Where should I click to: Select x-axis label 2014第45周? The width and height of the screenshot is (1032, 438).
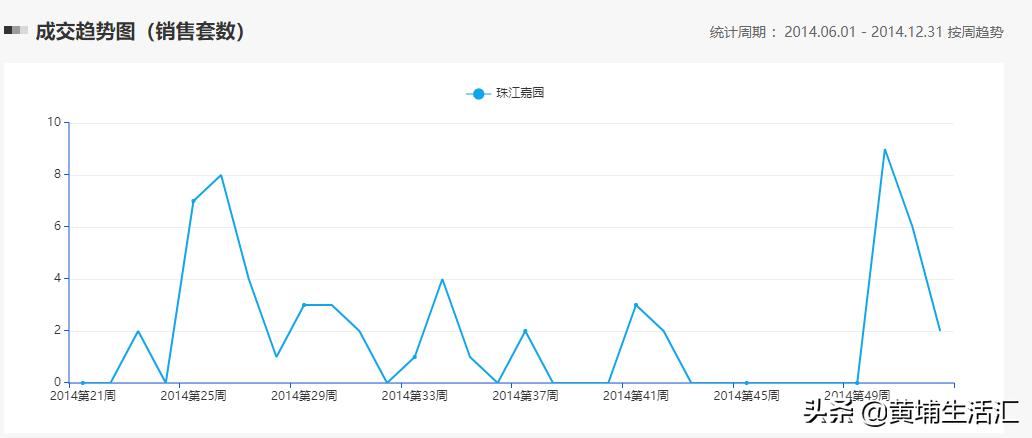tap(746, 396)
